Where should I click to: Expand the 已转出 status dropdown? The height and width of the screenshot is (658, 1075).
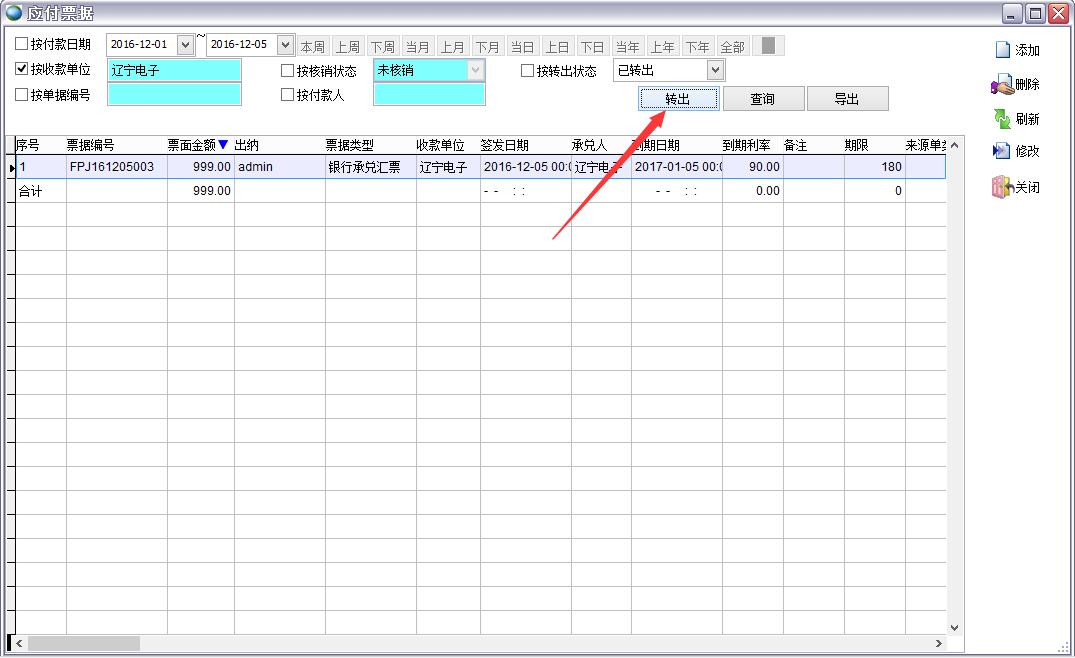pos(714,70)
